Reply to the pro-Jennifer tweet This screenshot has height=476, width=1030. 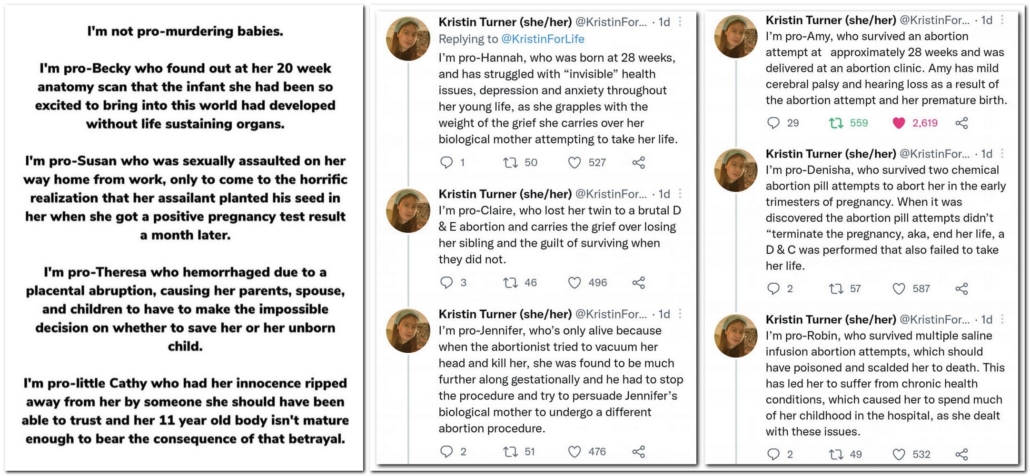click(x=446, y=452)
